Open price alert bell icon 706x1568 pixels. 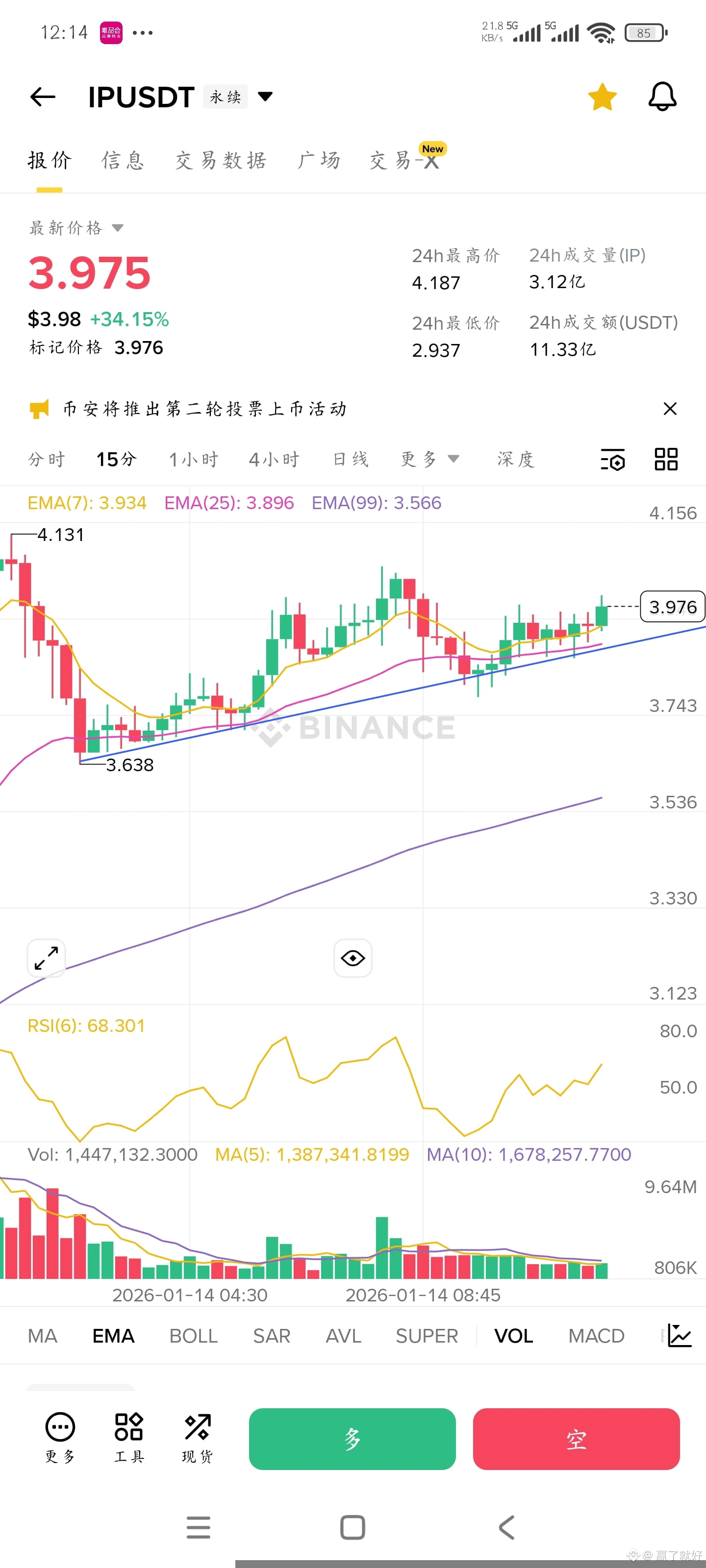tap(662, 97)
